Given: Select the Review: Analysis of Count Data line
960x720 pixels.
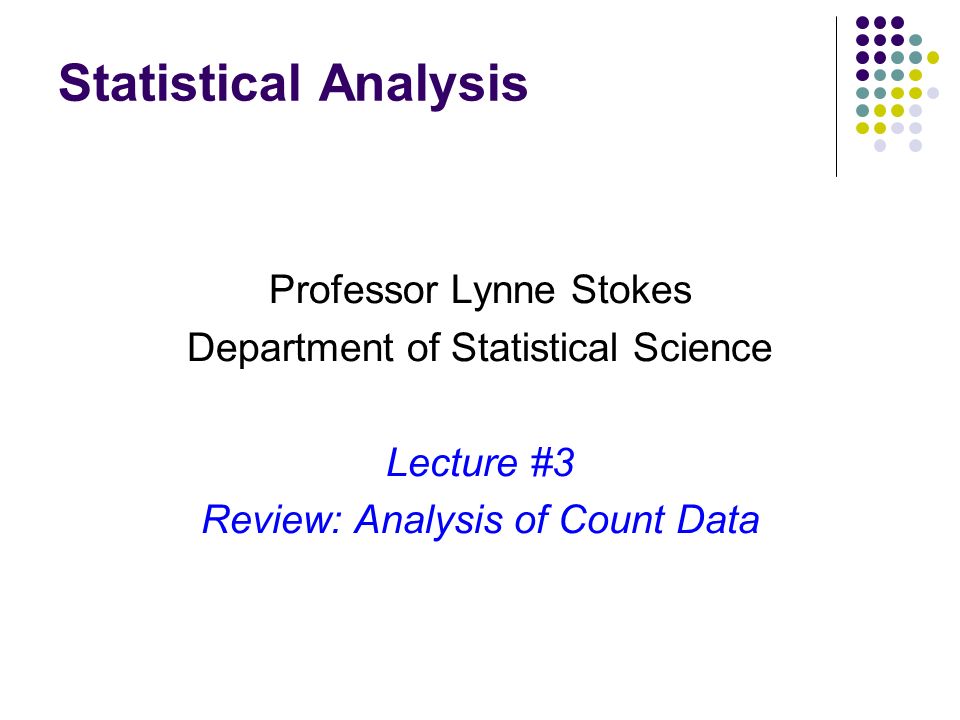Looking at the screenshot, I should click(x=481, y=520).
